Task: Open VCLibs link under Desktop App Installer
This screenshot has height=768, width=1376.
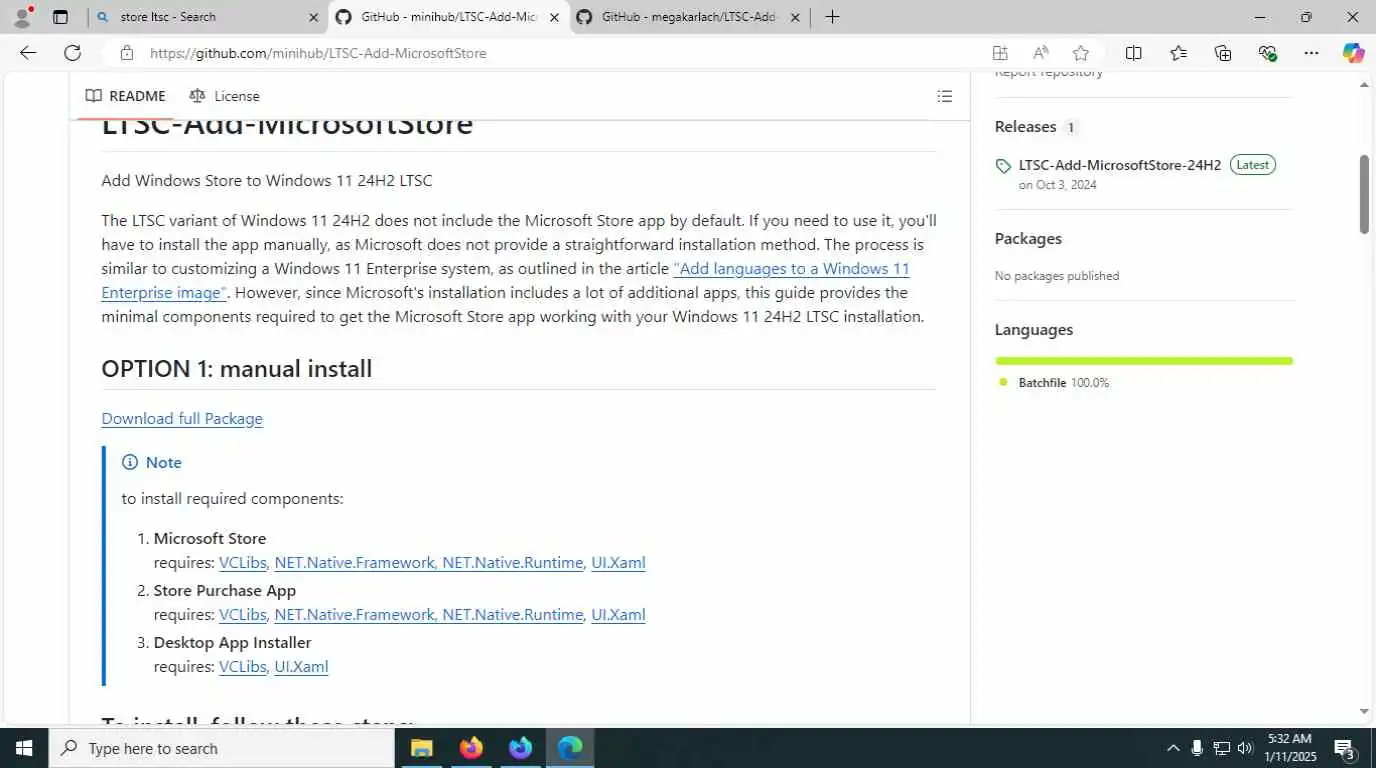Action: (243, 666)
